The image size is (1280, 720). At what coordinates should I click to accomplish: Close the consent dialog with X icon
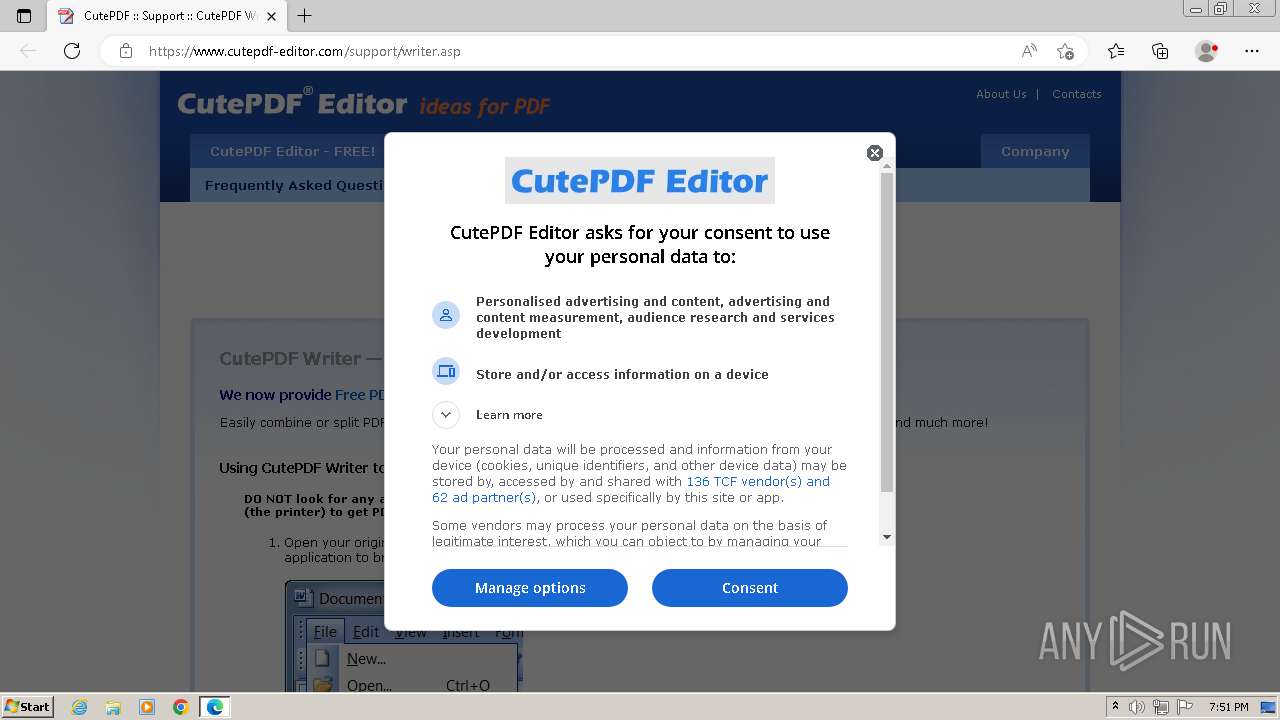(x=875, y=153)
